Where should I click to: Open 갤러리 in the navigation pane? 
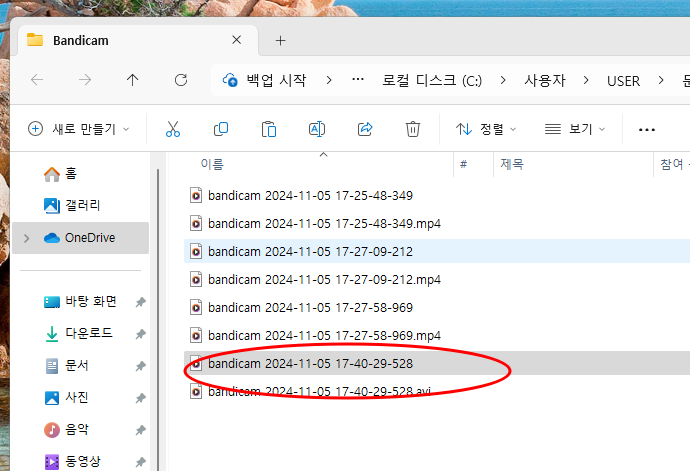pos(72,205)
